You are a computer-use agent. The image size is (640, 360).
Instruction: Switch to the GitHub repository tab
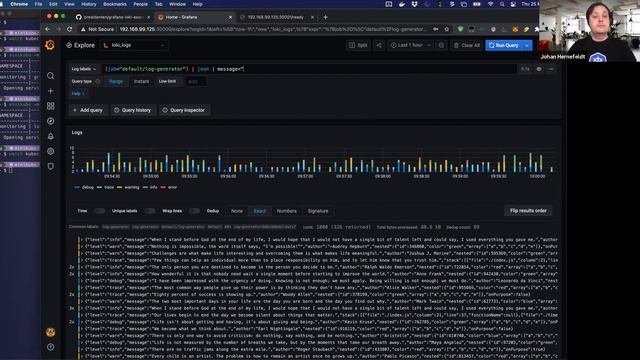(x=113, y=17)
